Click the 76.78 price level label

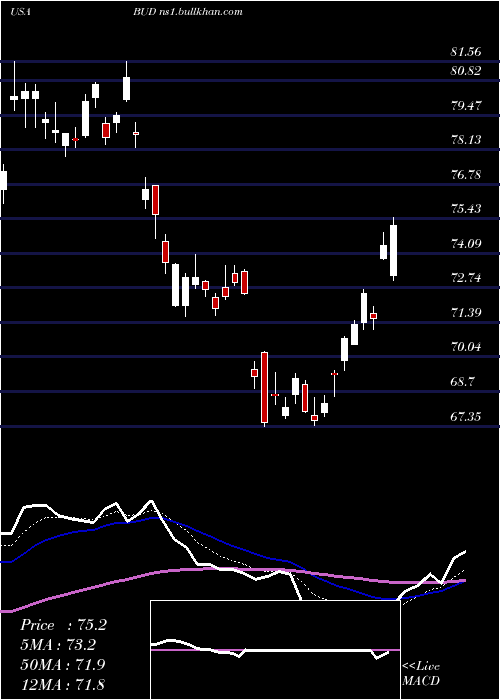click(x=466, y=175)
